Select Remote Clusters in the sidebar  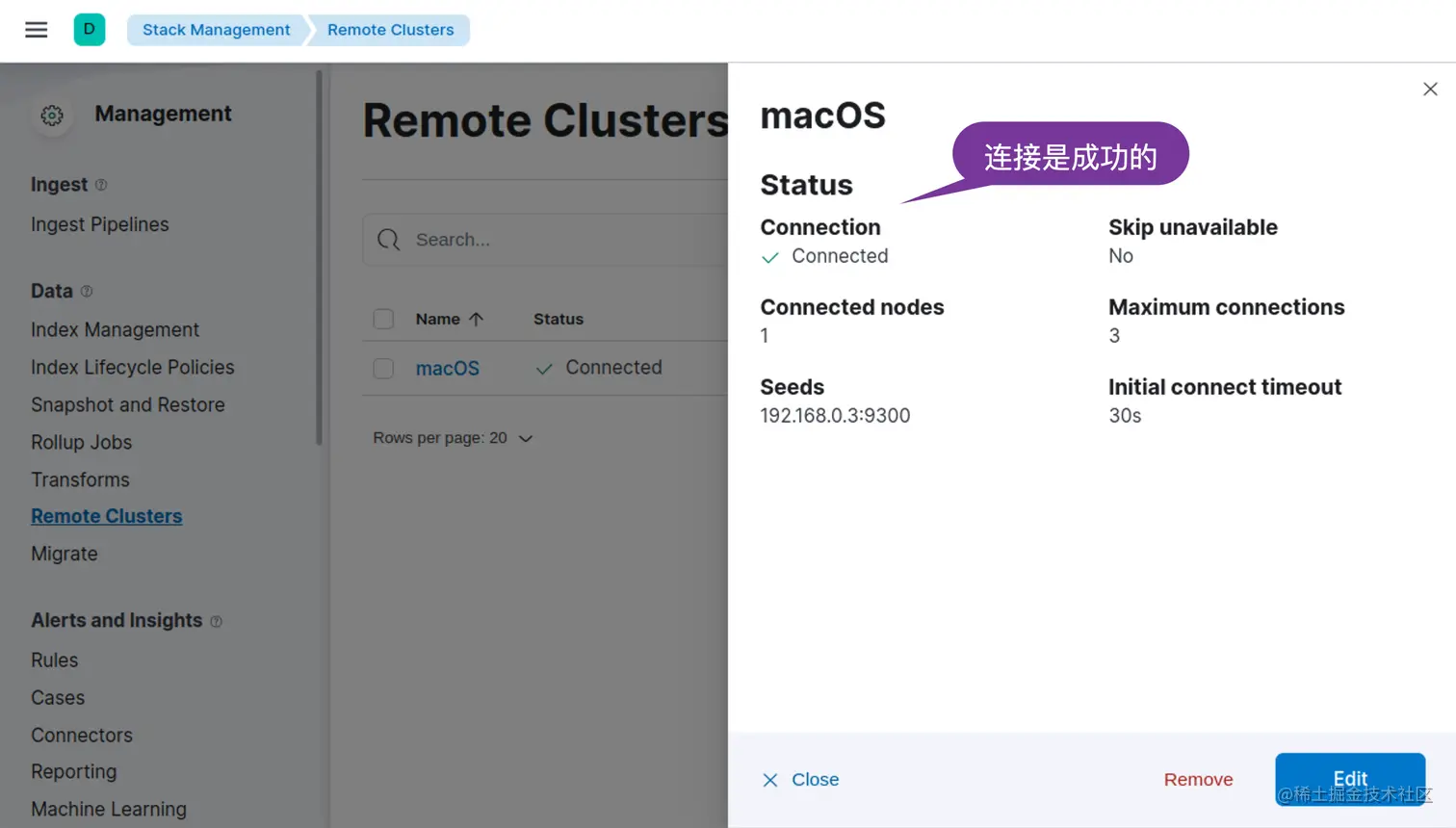click(x=107, y=516)
